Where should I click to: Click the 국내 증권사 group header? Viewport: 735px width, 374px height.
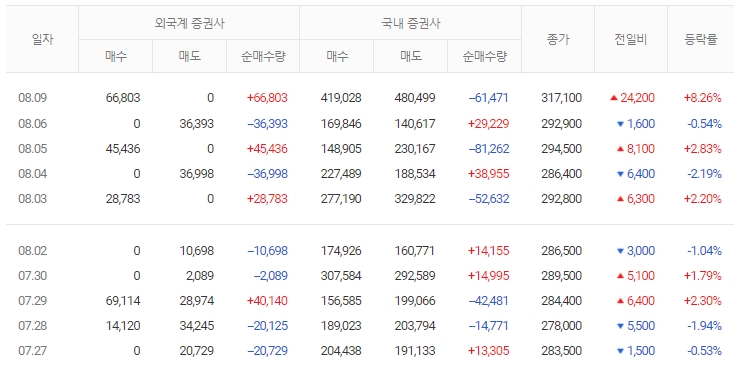pyautogui.click(x=411, y=23)
